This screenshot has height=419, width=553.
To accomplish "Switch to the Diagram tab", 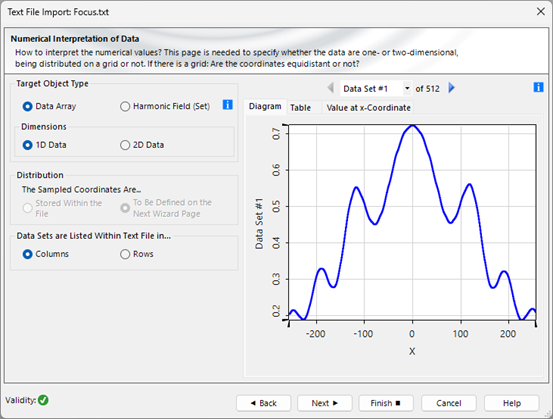I will point(265,107).
